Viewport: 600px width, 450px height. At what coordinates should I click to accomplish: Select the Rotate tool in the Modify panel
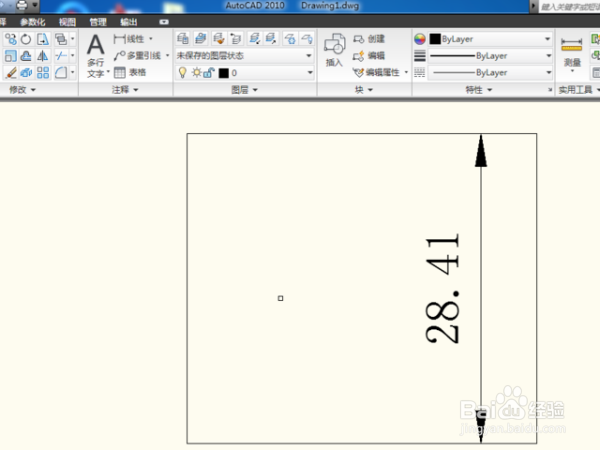point(26,39)
